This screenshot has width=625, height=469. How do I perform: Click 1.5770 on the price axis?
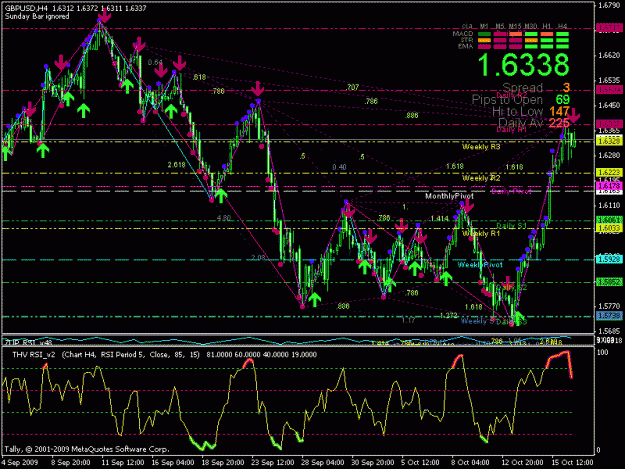point(609,306)
